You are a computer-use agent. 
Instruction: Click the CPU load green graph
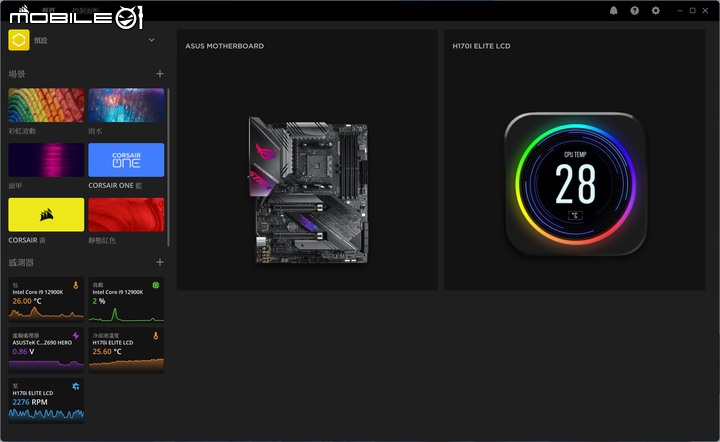126,314
